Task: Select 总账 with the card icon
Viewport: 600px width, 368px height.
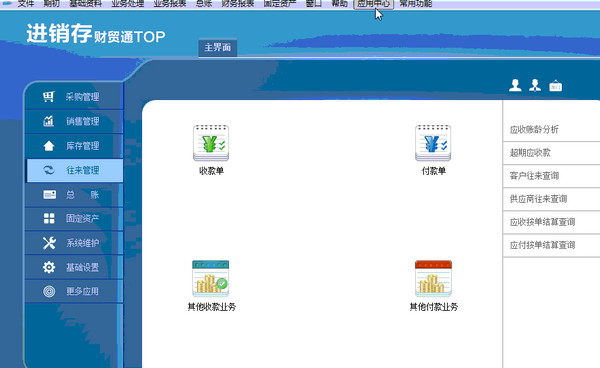Action: (74, 195)
